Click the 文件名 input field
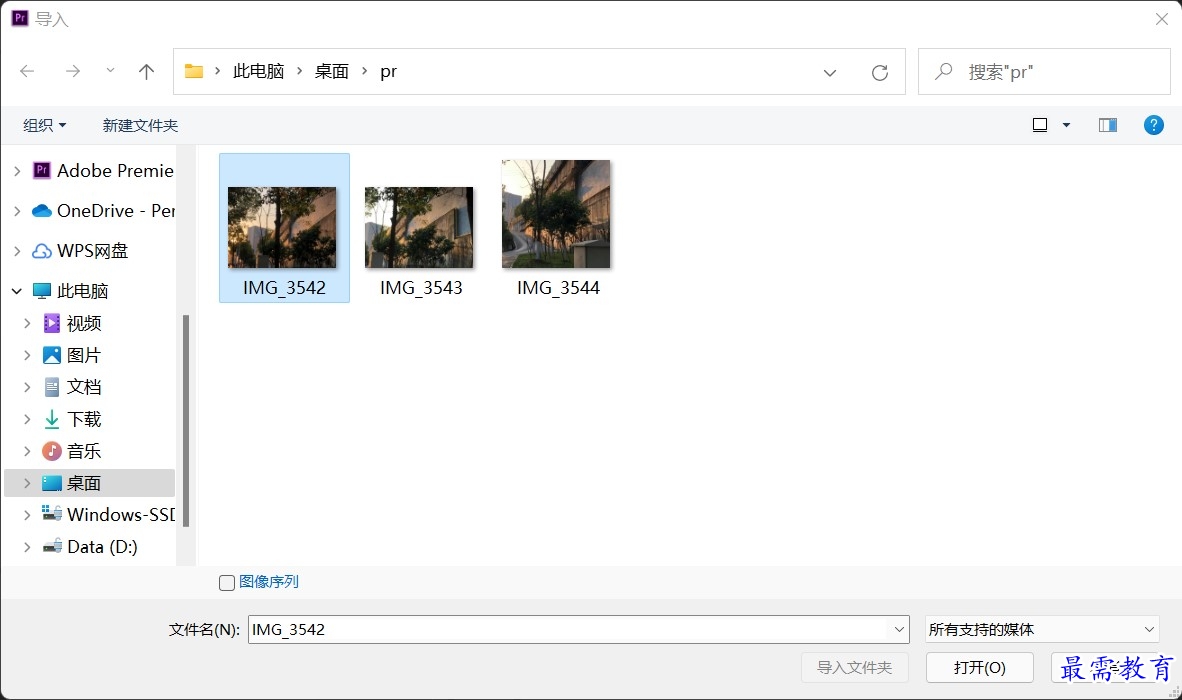1182x700 pixels. click(x=569, y=629)
